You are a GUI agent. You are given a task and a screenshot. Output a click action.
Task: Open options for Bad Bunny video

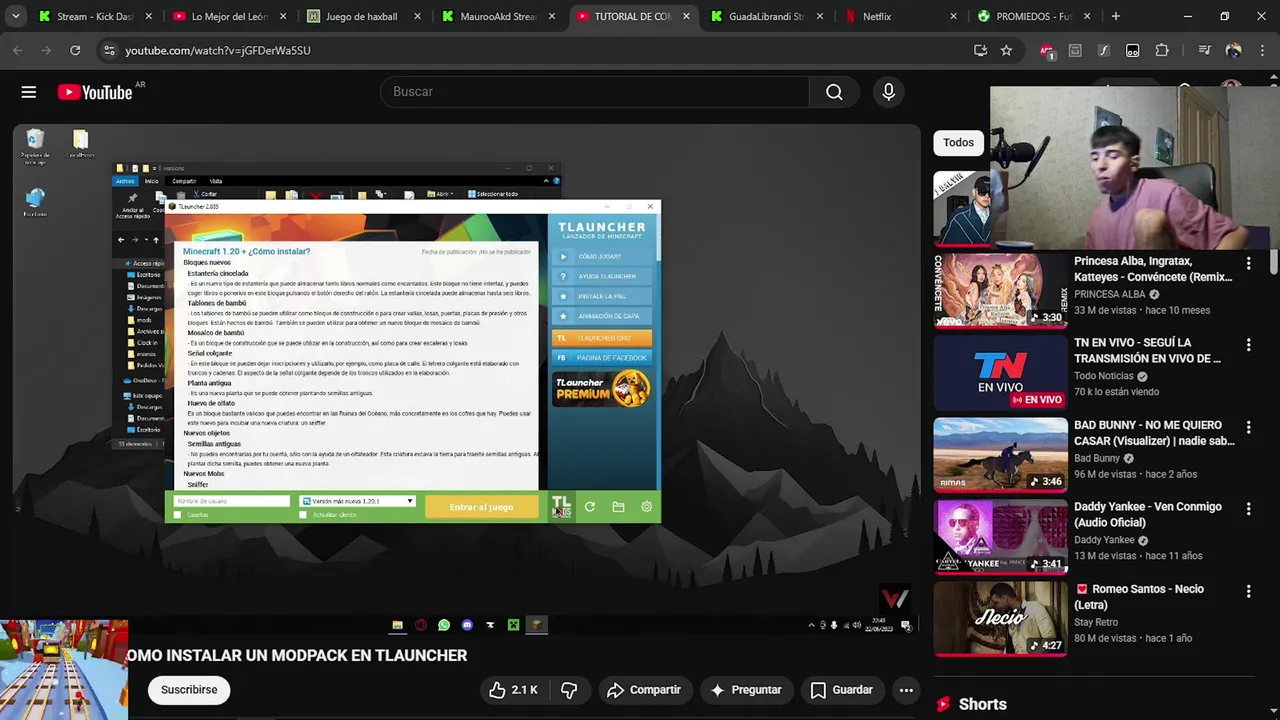1248,427
